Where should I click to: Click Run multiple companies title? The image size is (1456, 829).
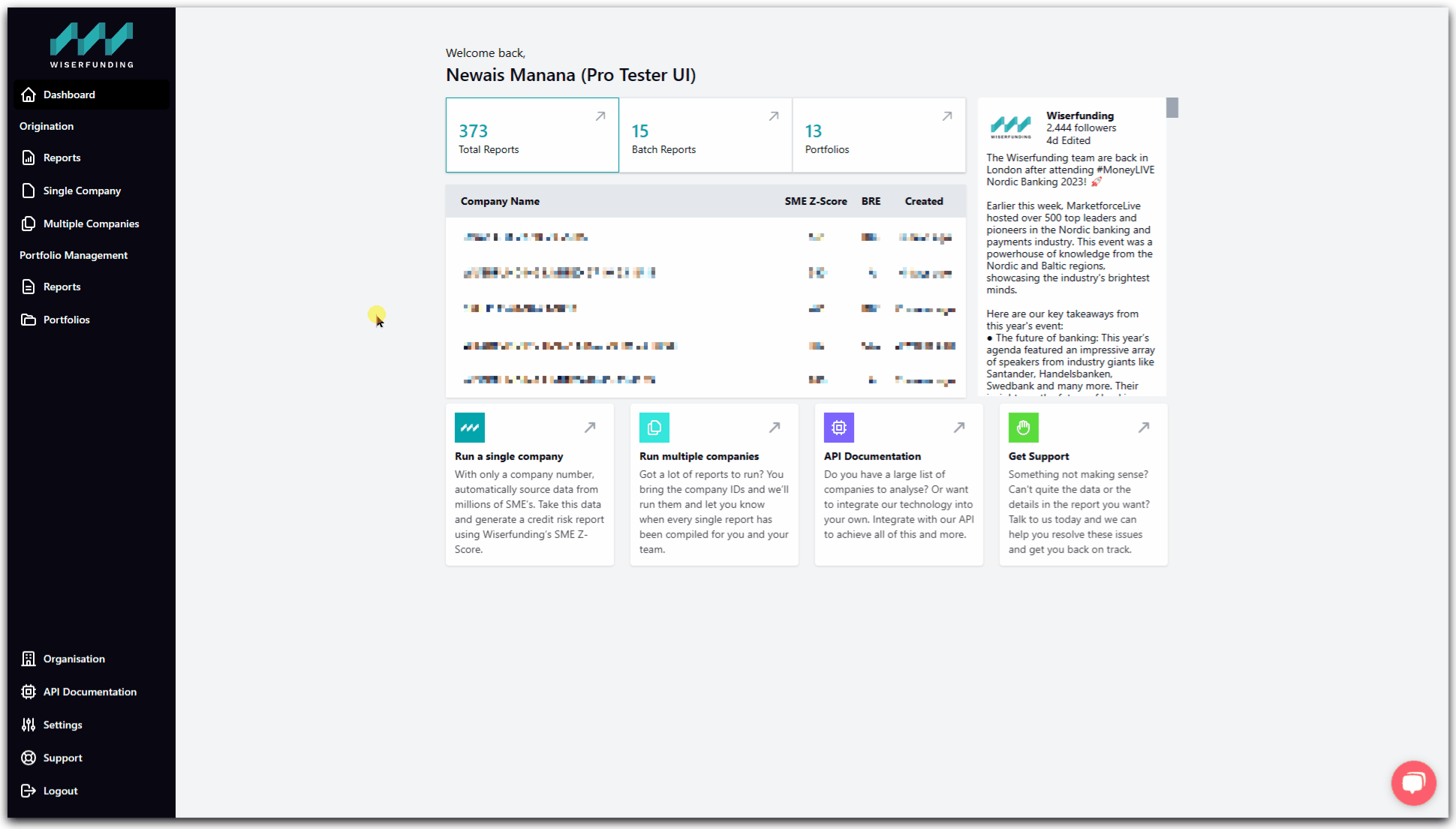click(699, 456)
